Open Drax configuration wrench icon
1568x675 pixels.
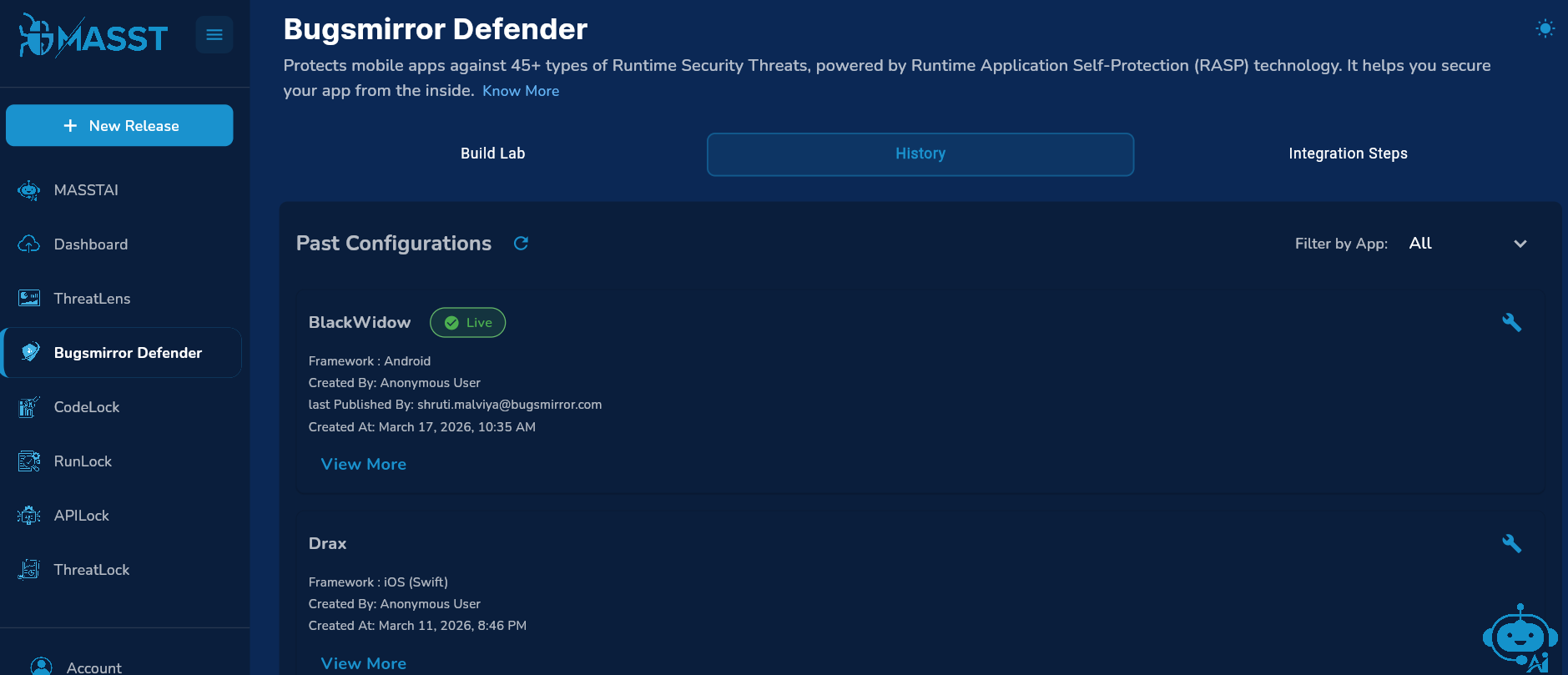pos(1511,543)
